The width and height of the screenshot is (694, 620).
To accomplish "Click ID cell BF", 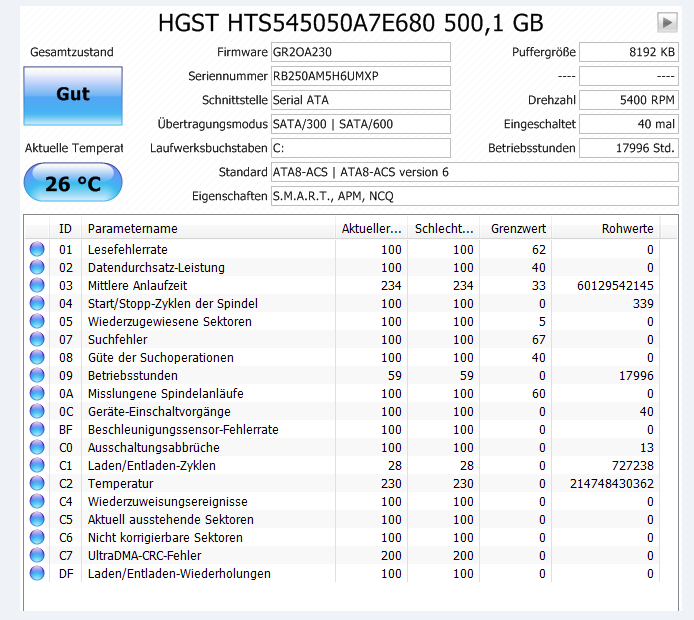I will point(66,429).
